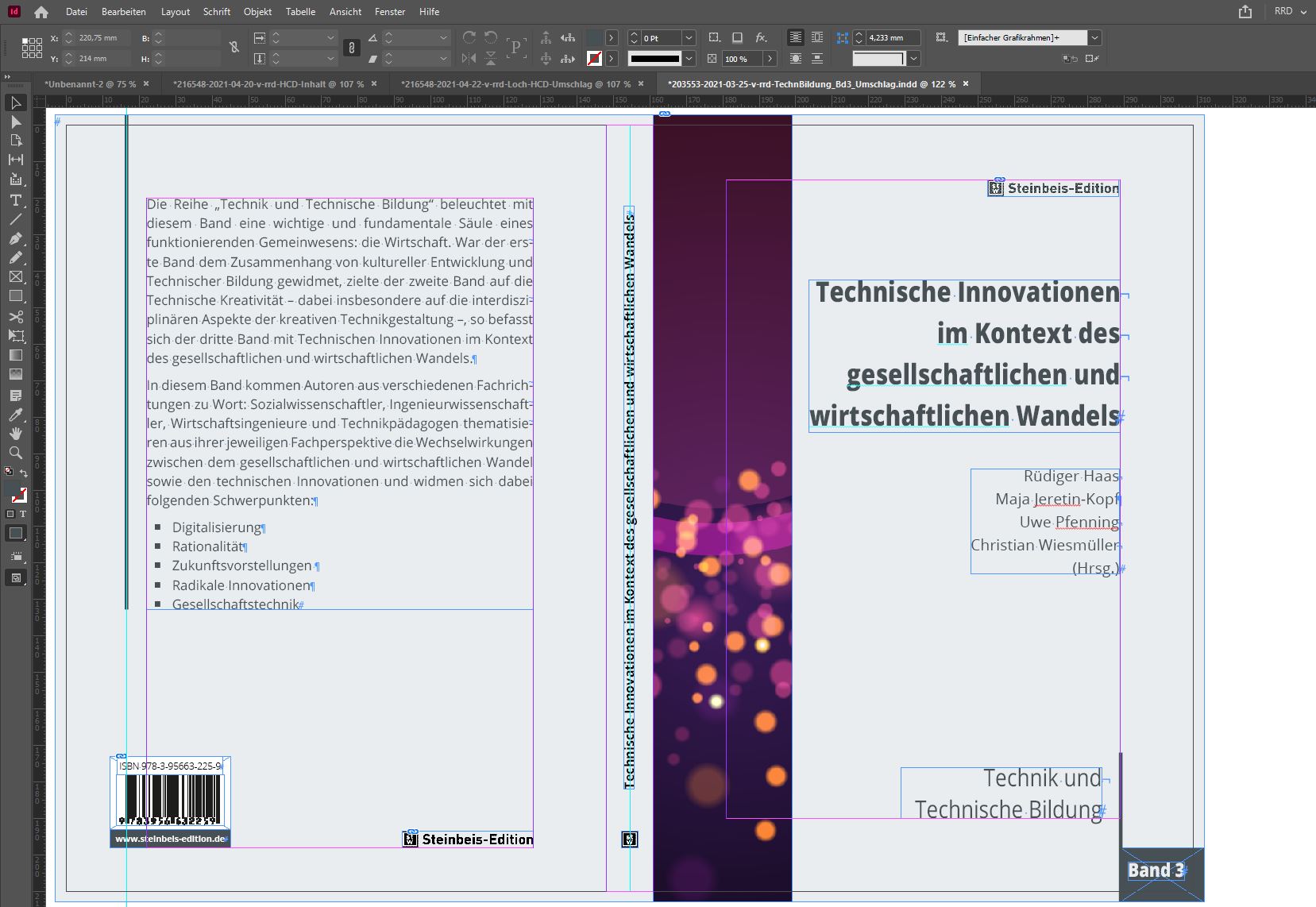Enable wrap around bounding box
This screenshot has width=1316, height=907.
coord(817,37)
